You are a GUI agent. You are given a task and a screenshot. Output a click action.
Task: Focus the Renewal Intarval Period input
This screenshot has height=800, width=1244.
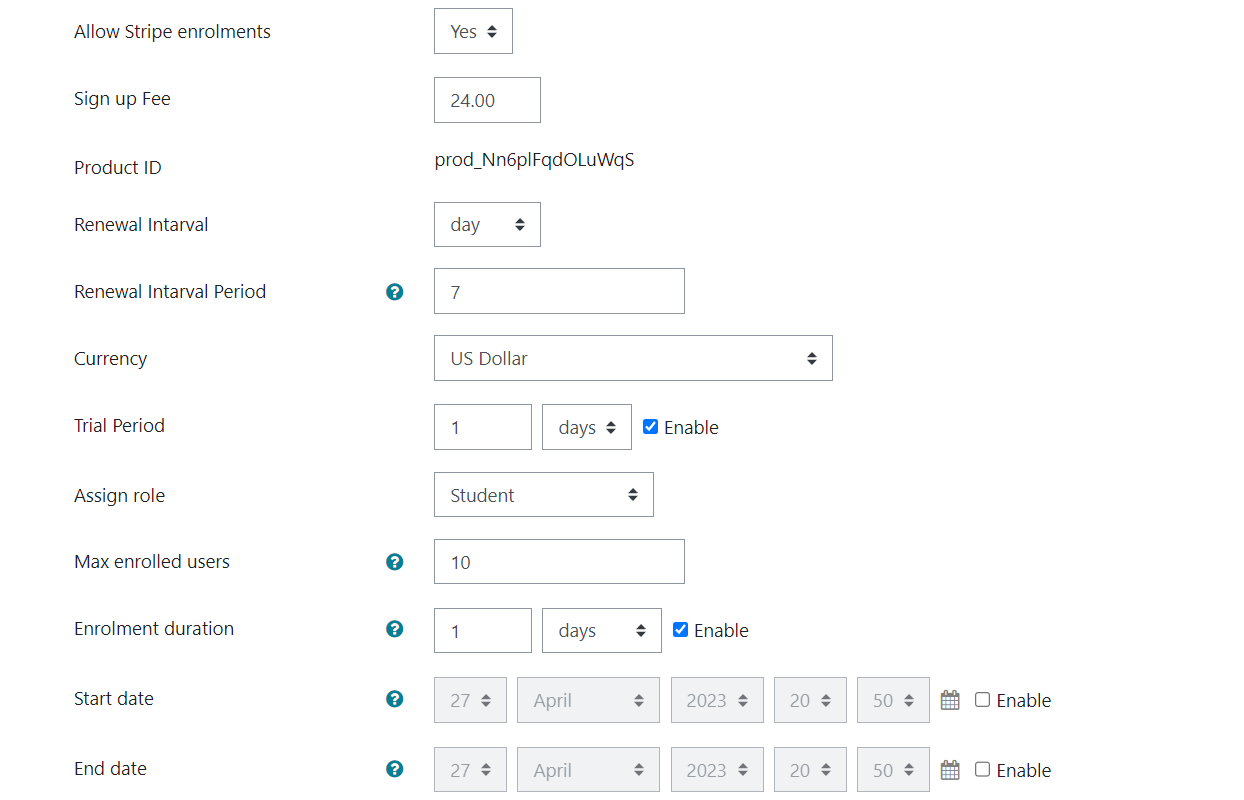coord(559,292)
